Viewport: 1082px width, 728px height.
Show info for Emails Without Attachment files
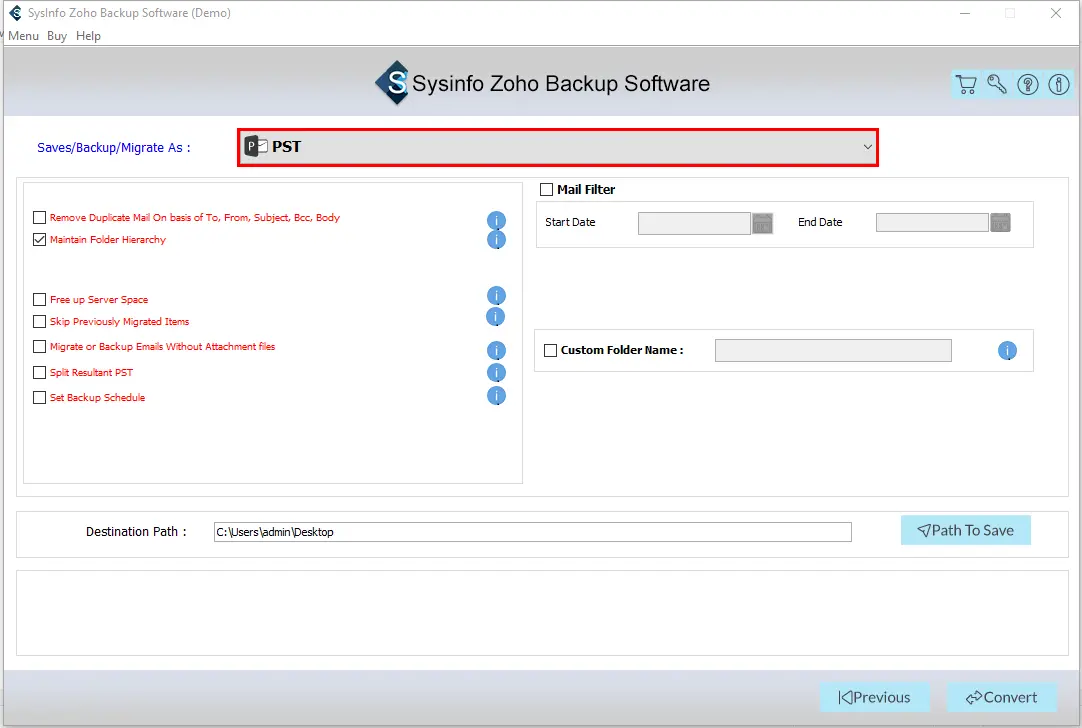click(x=496, y=351)
